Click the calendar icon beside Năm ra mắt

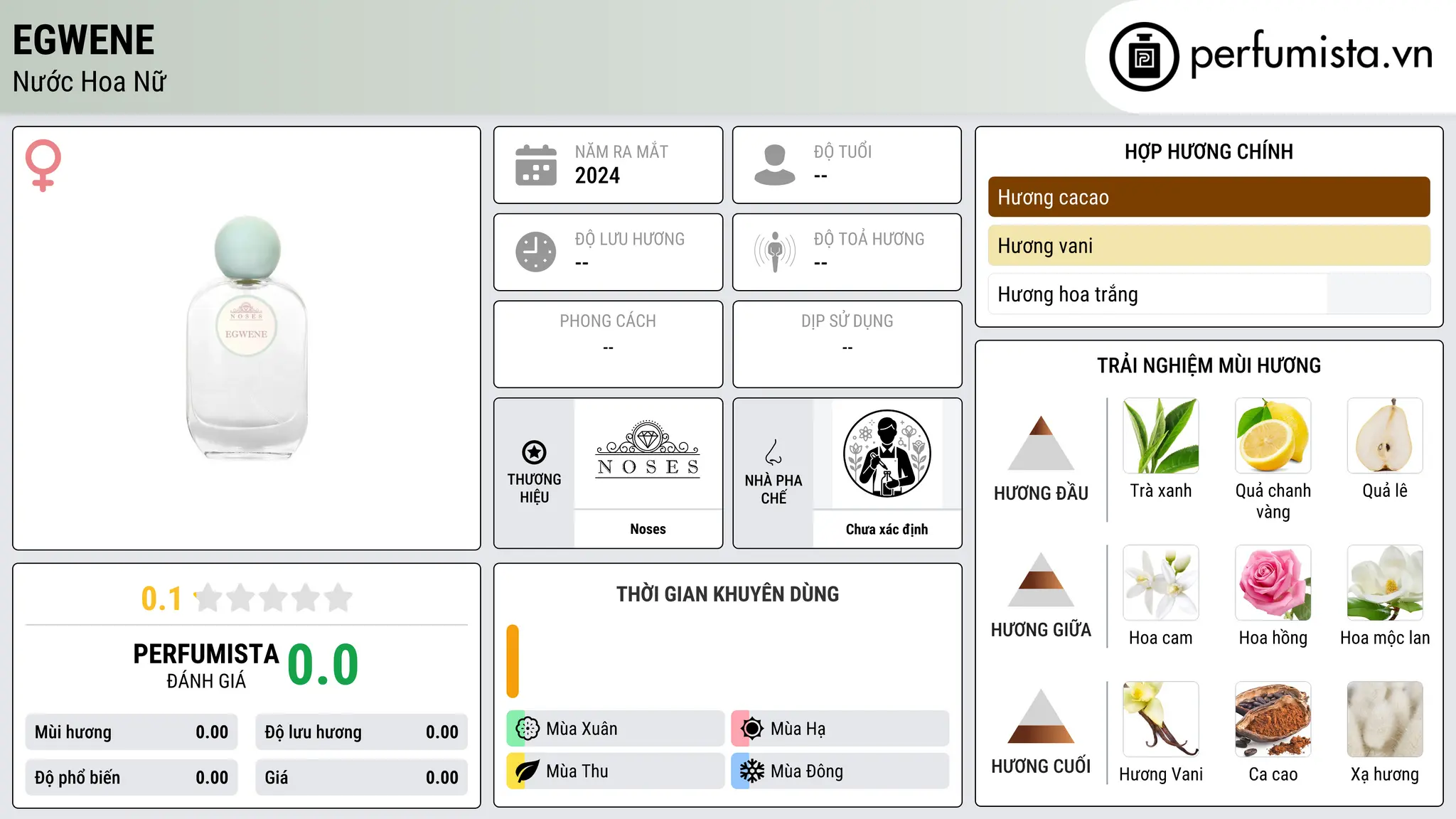536,165
